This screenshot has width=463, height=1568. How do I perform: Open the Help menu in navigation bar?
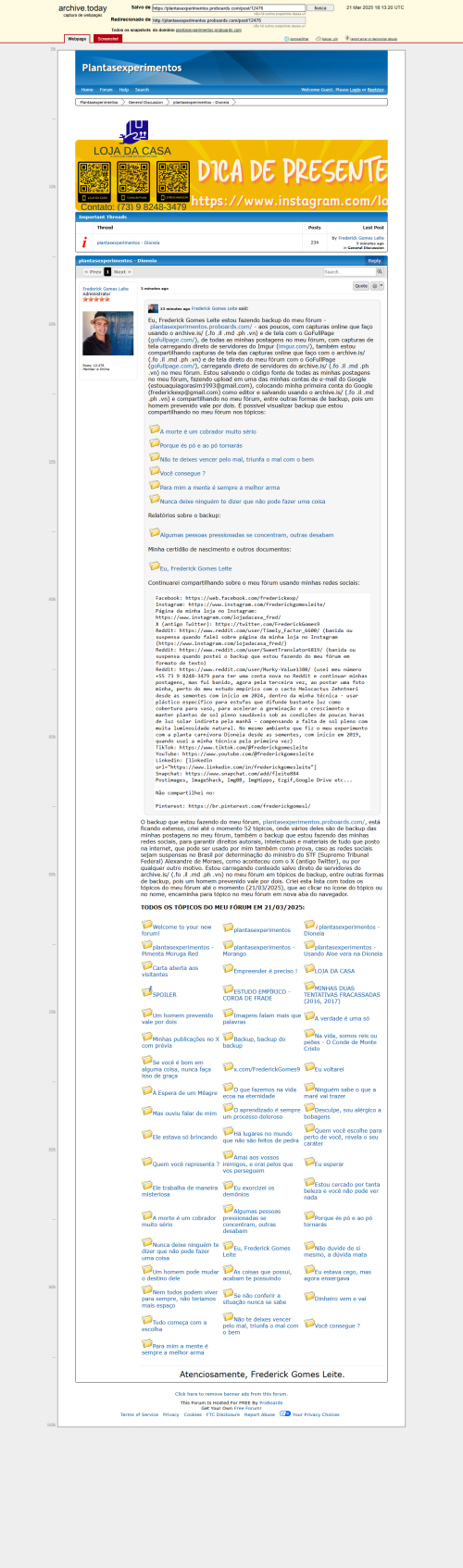click(124, 90)
